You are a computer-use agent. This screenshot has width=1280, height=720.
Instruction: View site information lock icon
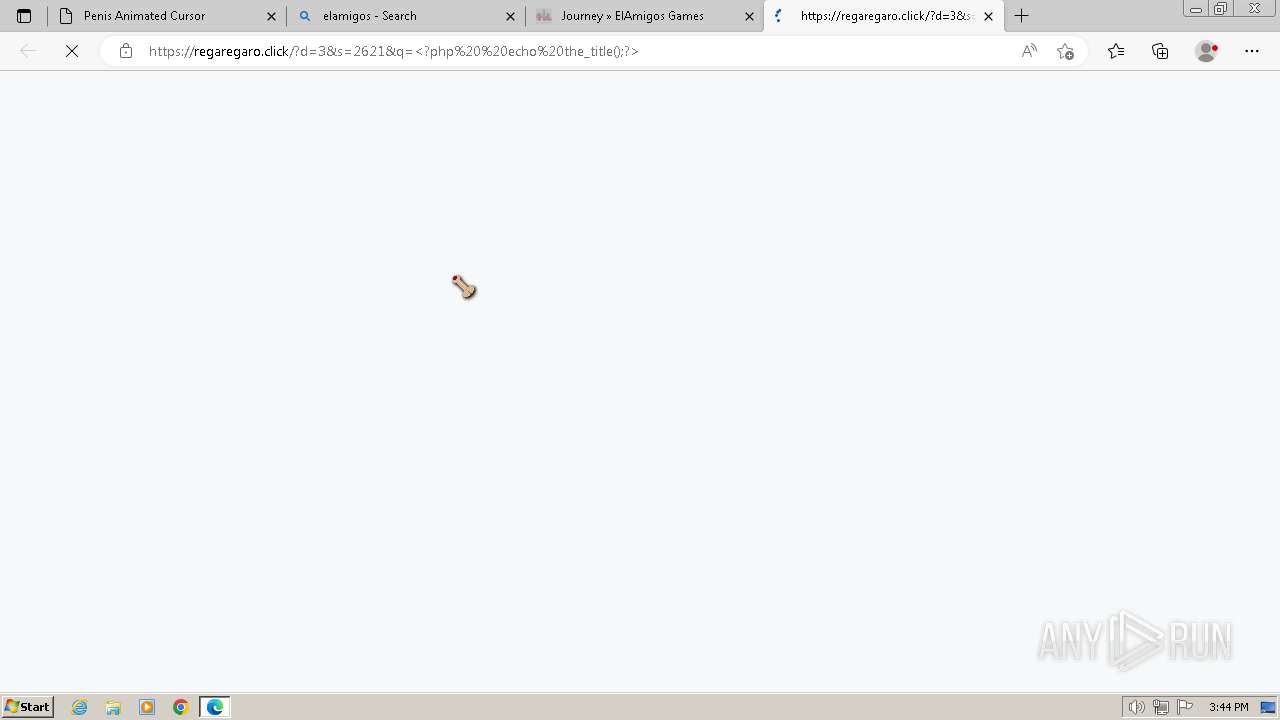[125, 51]
